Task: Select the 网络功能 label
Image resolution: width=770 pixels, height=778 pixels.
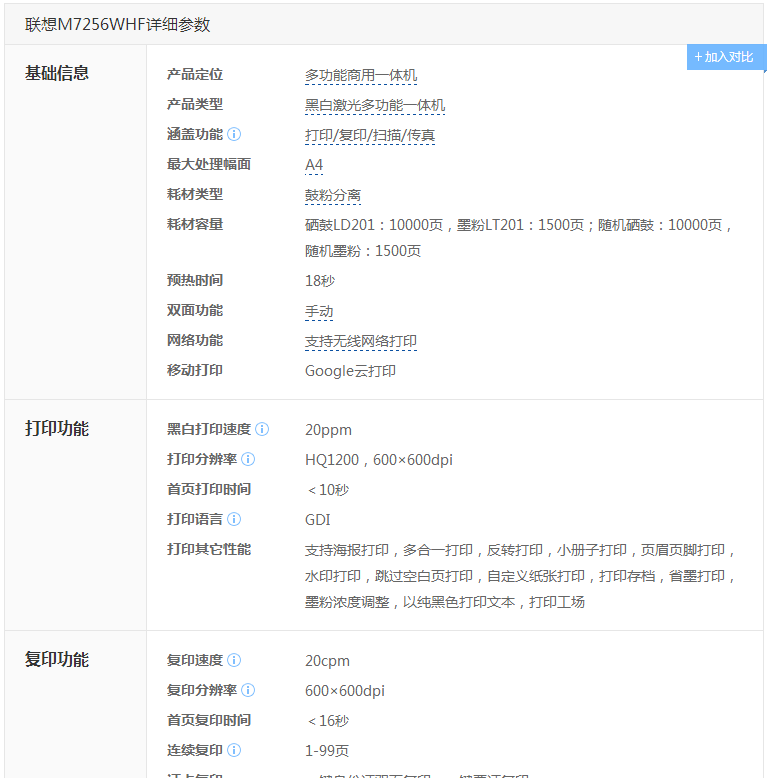Action: [x=195, y=340]
